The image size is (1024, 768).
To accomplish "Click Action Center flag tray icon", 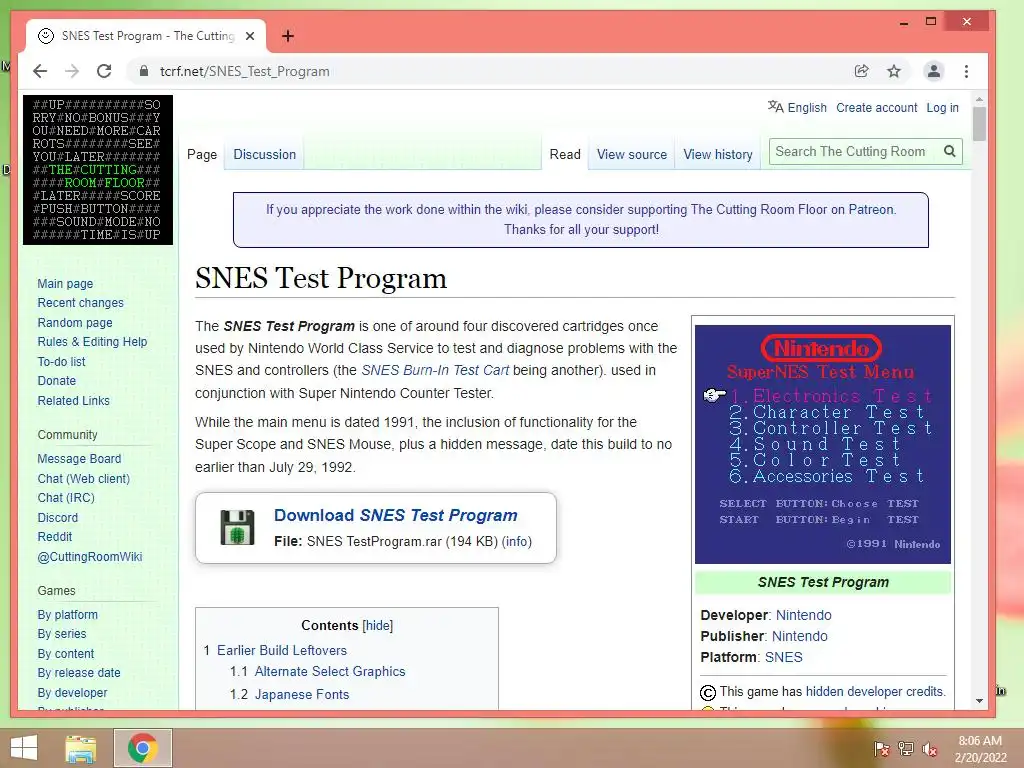I will [x=882, y=749].
